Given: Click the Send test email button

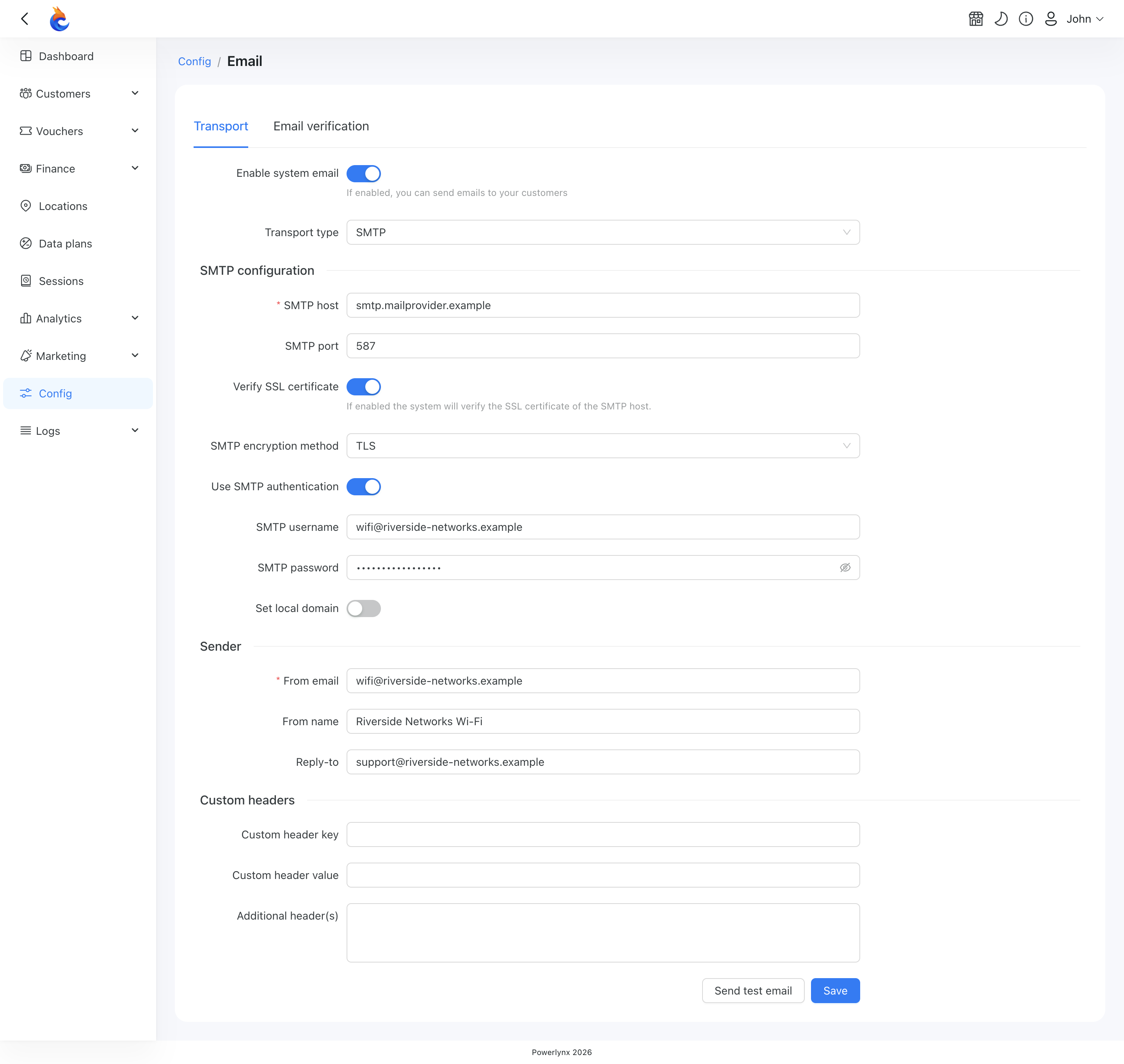Looking at the screenshot, I should [x=752, y=990].
